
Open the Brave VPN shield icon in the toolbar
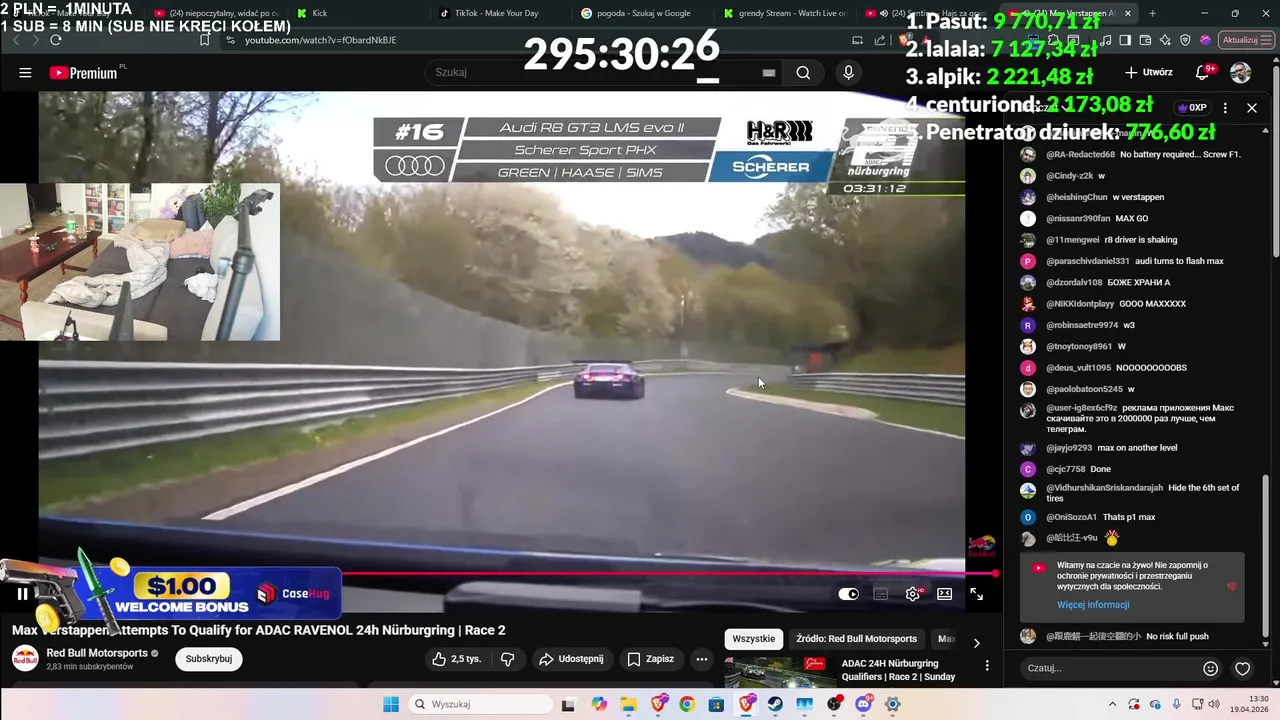coord(1186,40)
